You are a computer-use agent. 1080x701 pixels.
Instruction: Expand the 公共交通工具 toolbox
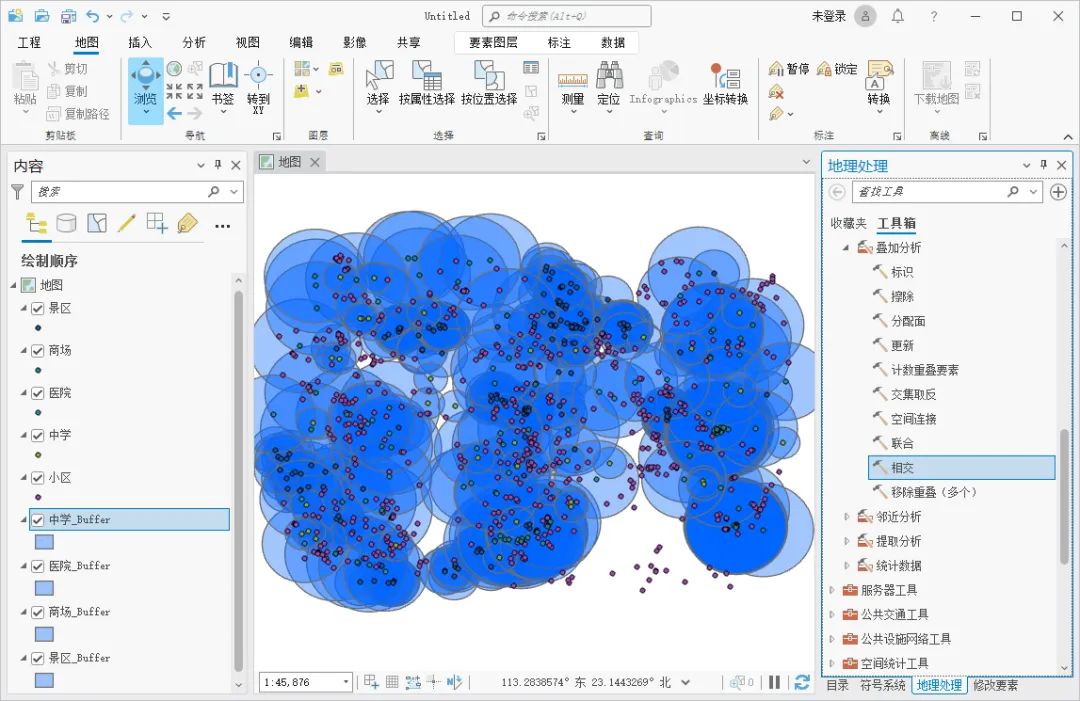click(x=832, y=614)
